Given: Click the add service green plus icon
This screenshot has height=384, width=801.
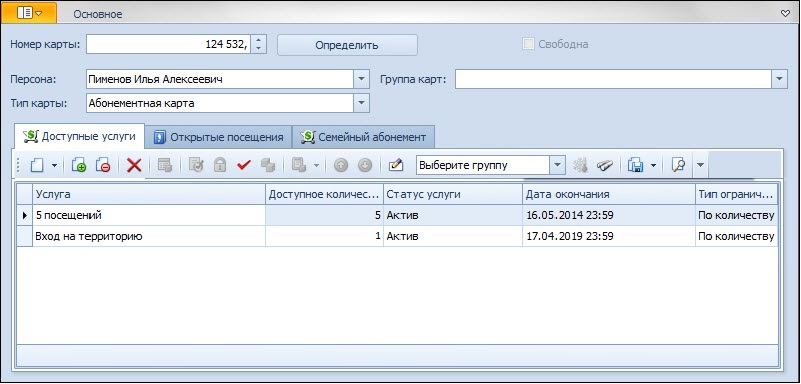Looking at the screenshot, I should tap(79, 165).
